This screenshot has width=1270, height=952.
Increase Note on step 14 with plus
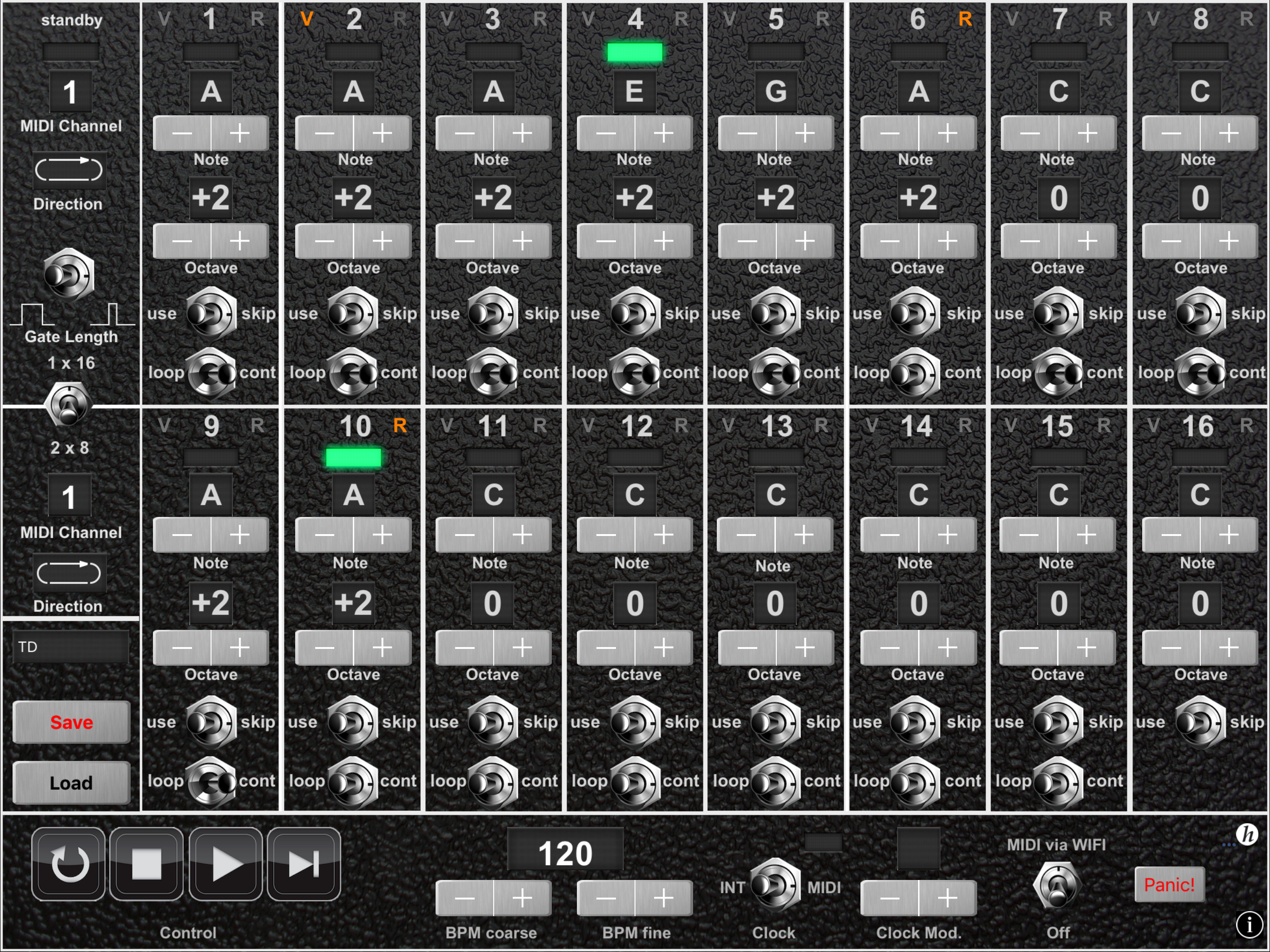click(947, 535)
